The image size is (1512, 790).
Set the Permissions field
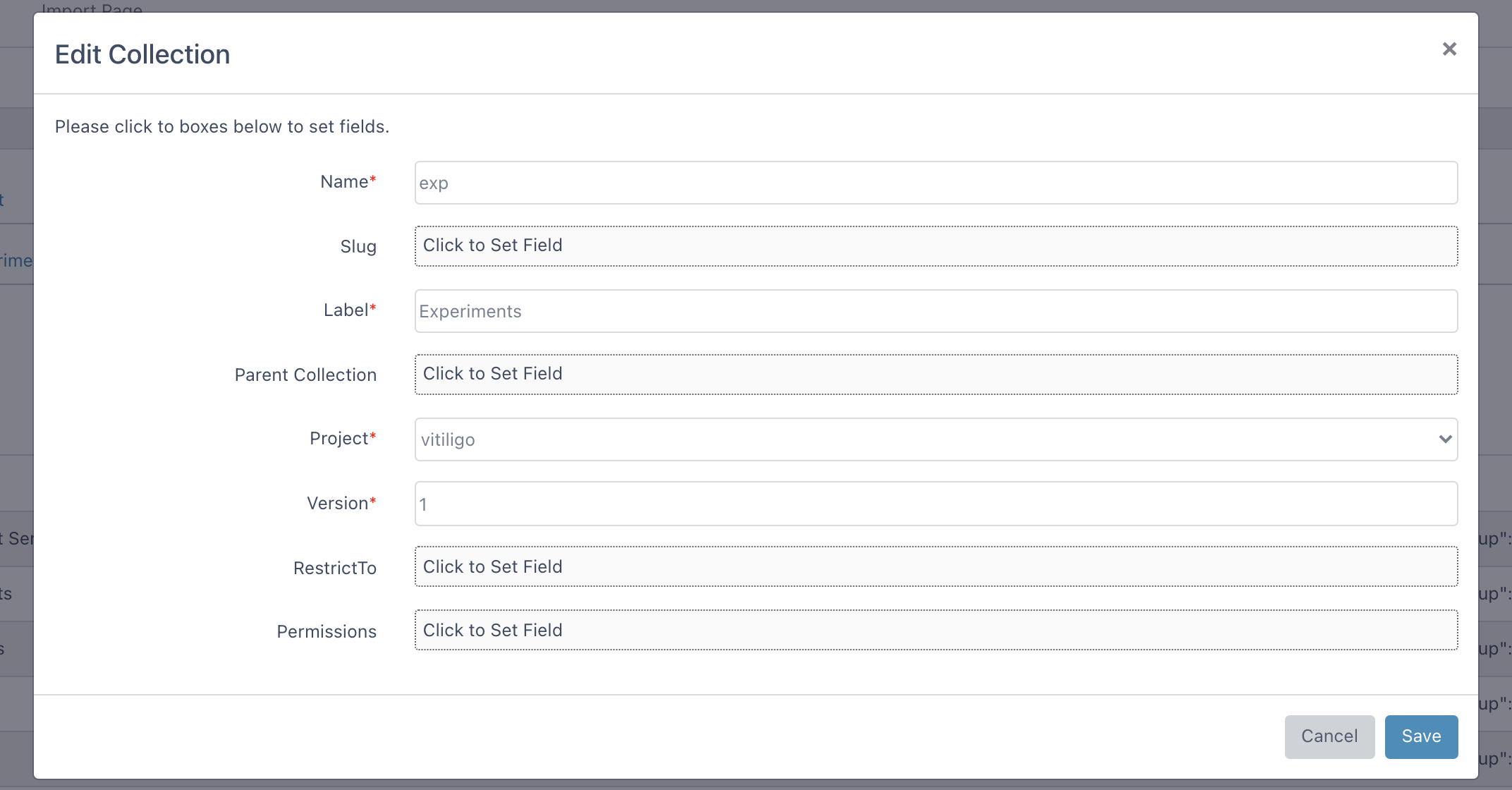pyautogui.click(x=936, y=631)
